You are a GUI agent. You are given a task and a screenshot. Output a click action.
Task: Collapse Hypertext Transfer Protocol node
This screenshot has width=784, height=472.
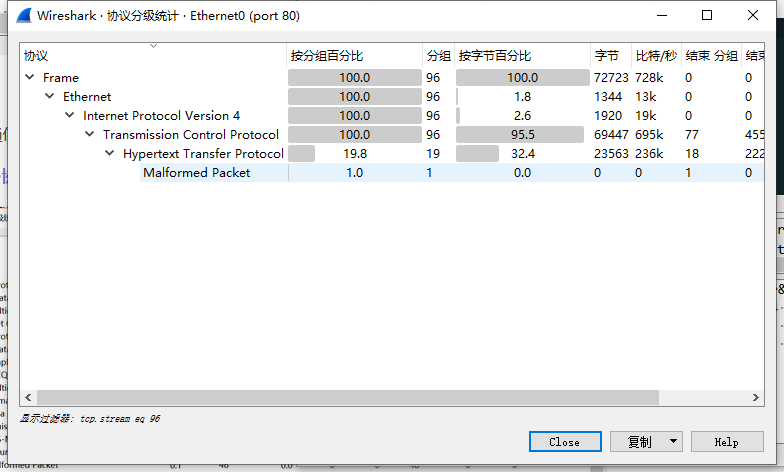[x=110, y=153]
